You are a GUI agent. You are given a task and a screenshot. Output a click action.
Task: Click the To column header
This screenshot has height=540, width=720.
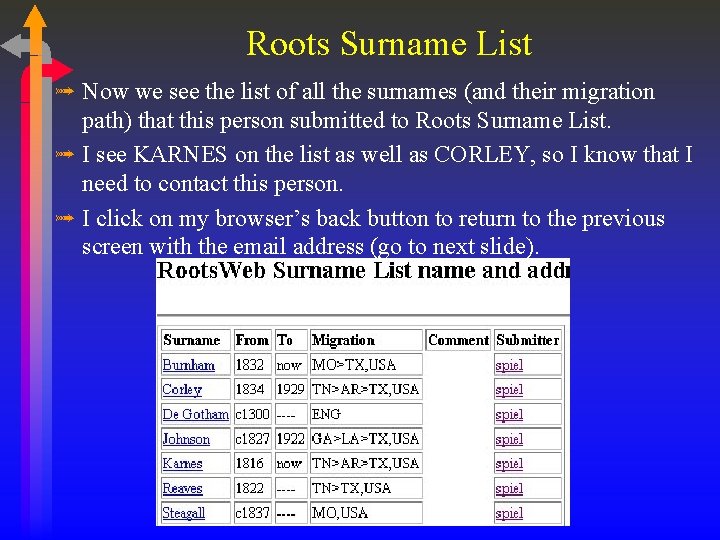[x=291, y=340]
